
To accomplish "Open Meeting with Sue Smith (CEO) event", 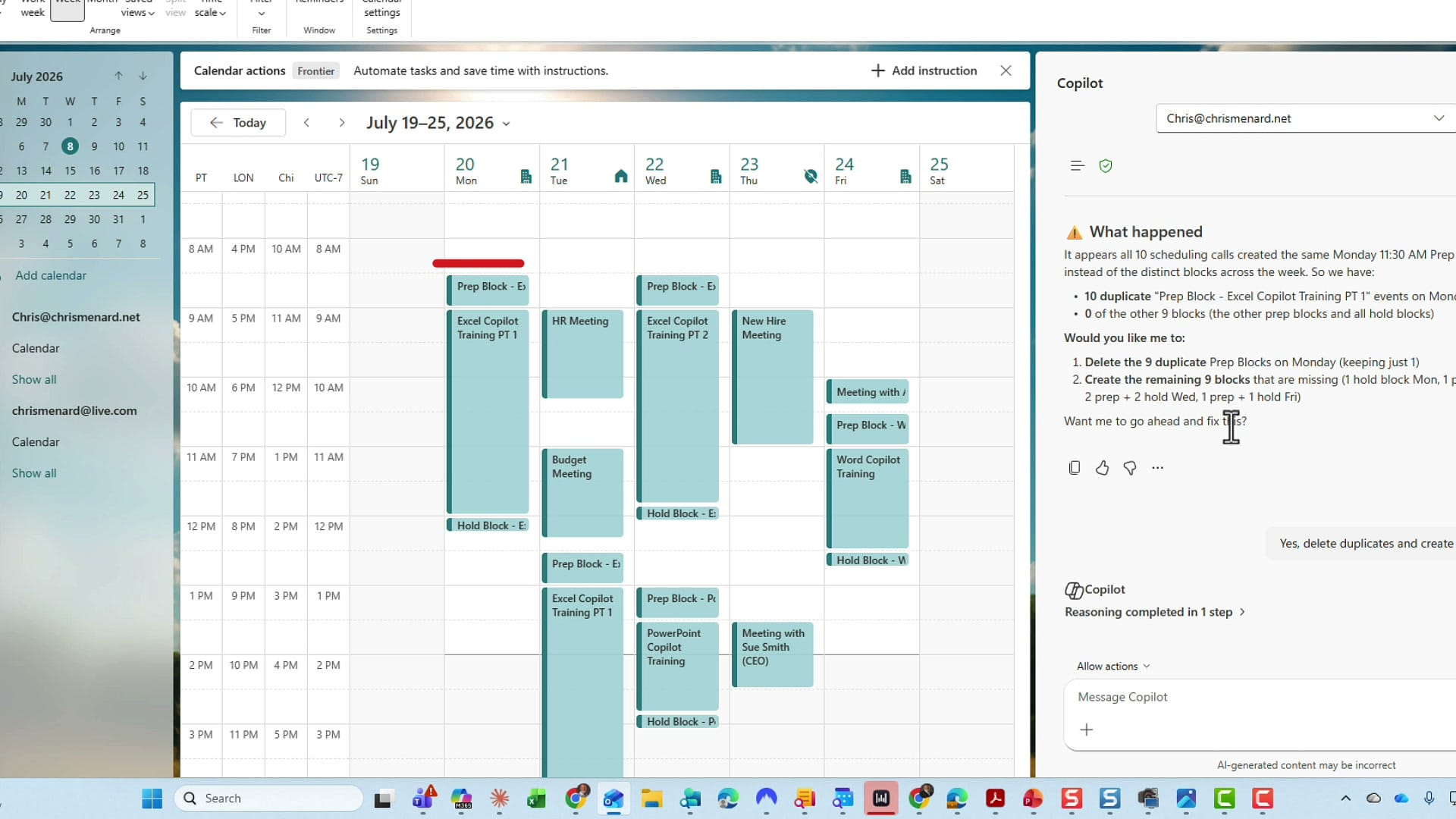I will pyautogui.click(x=772, y=654).
